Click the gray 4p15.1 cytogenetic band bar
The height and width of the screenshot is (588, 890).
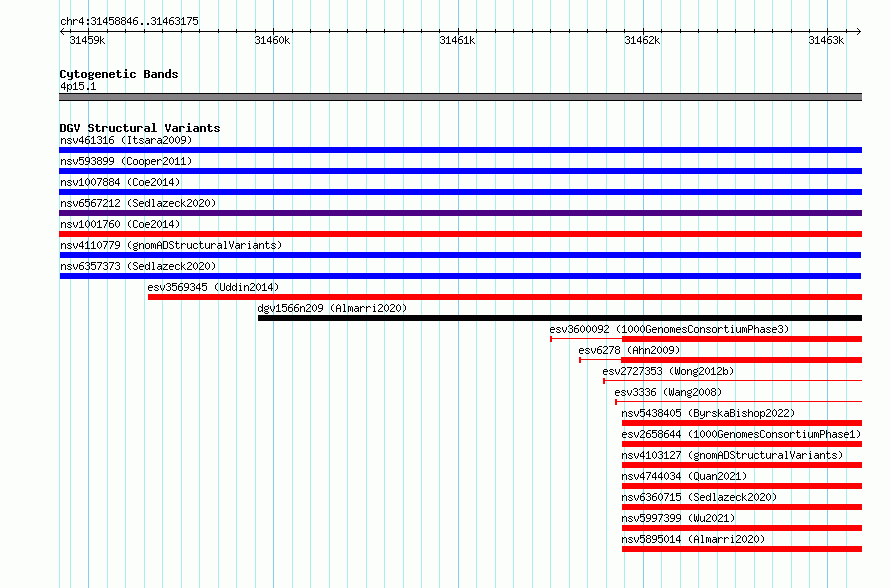pos(460,97)
